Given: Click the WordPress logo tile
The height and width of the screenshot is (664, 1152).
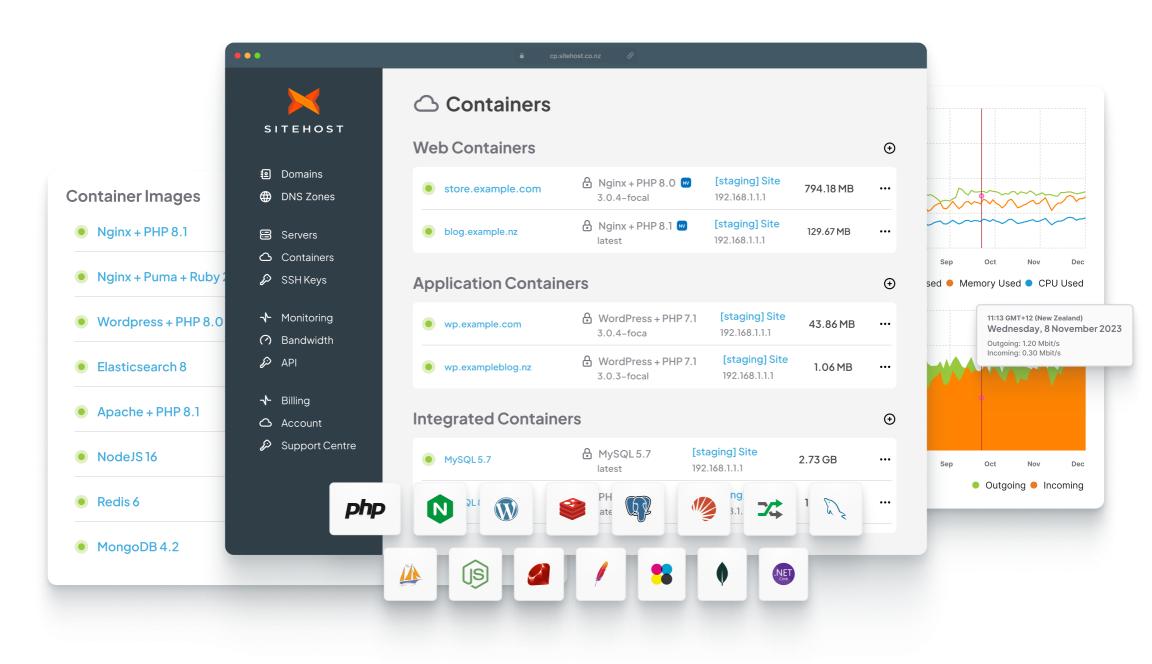Looking at the screenshot, I should pyautogui.click(x=506, y=509).
